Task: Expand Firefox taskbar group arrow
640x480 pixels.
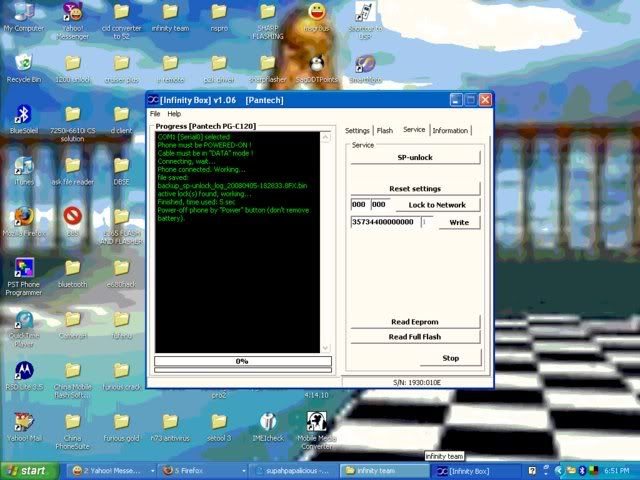Action: click(x=244, y=471)
